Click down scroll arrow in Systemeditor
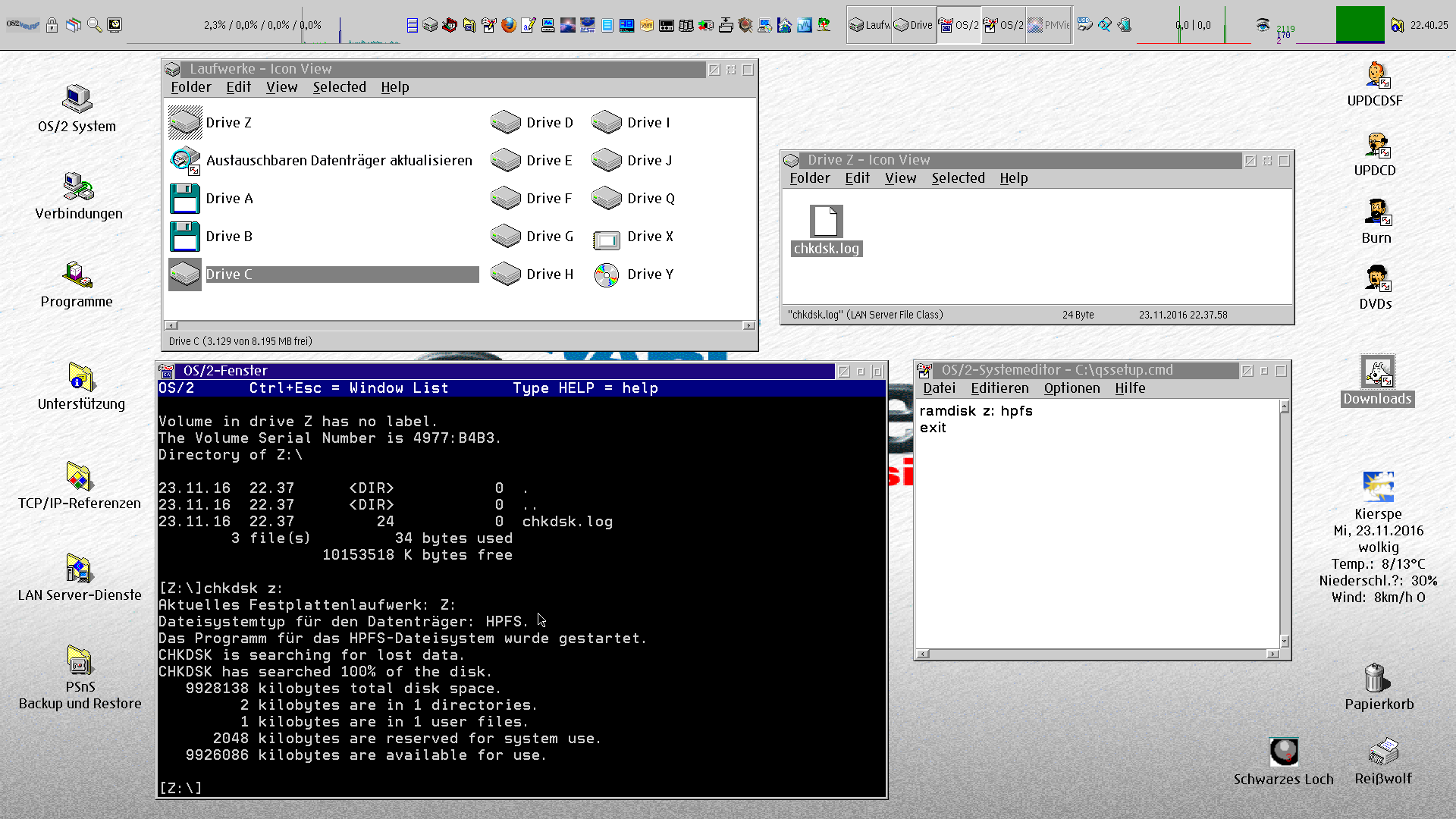Viewport: 1456px width, 819px height. (x=1284, y=641)
